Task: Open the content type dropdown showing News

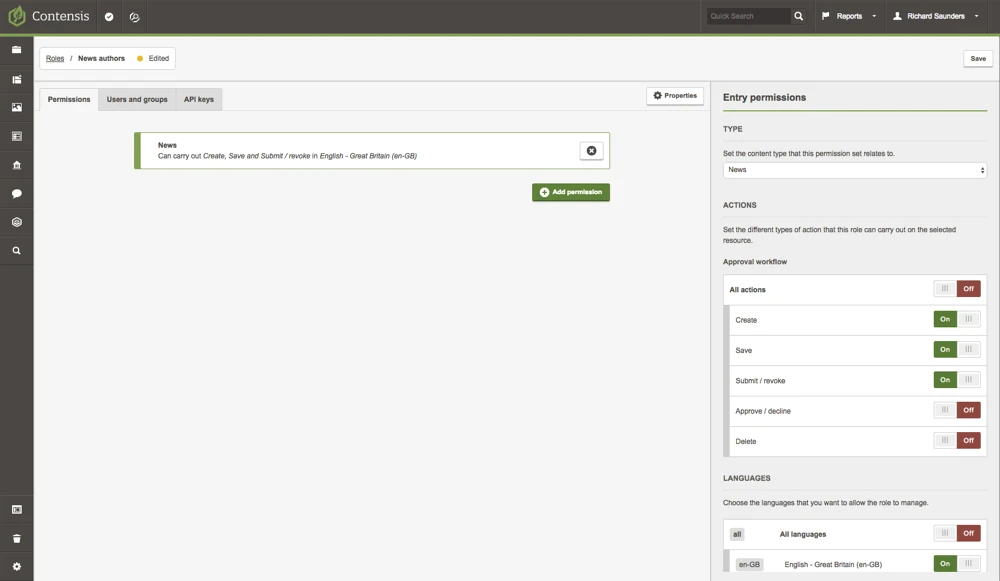Action: (854, 170)
